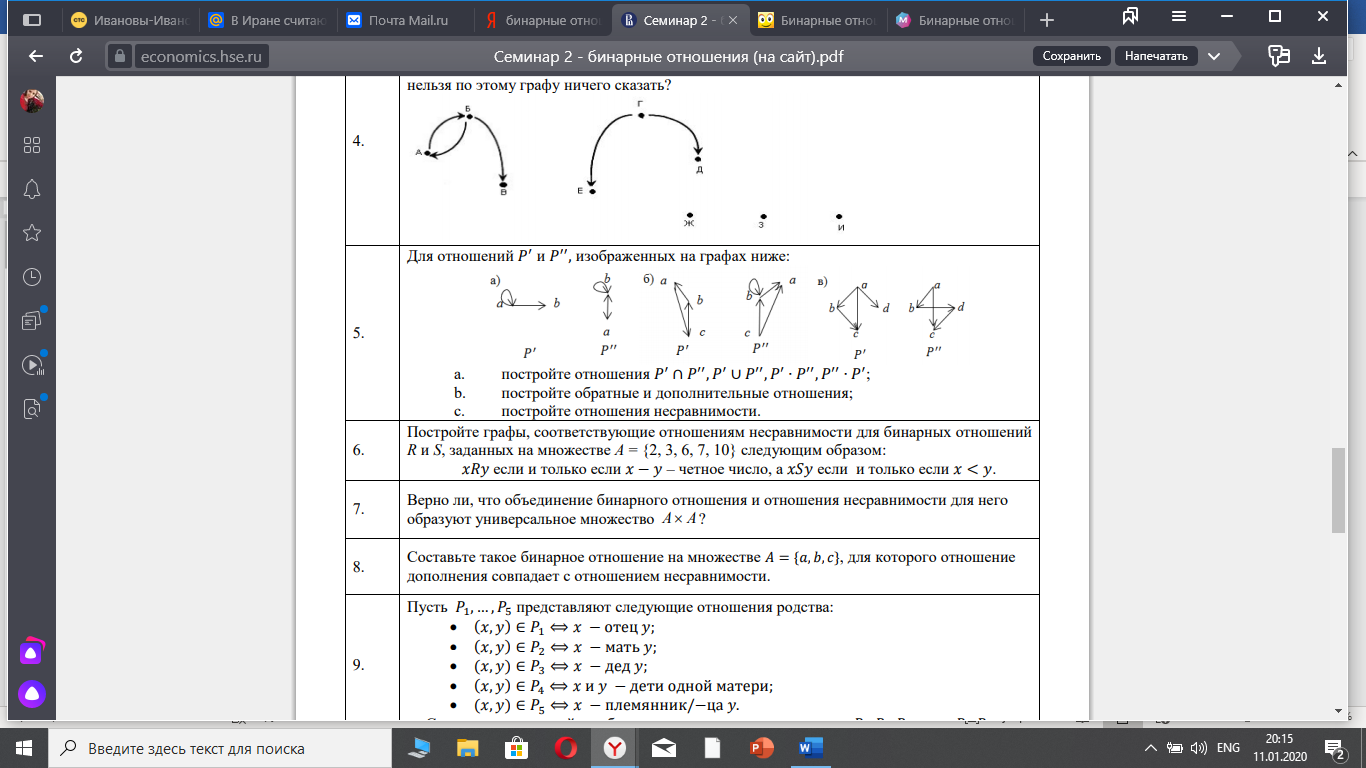Click the Yandex Browser taskbar icon

(x=614, y=748)
